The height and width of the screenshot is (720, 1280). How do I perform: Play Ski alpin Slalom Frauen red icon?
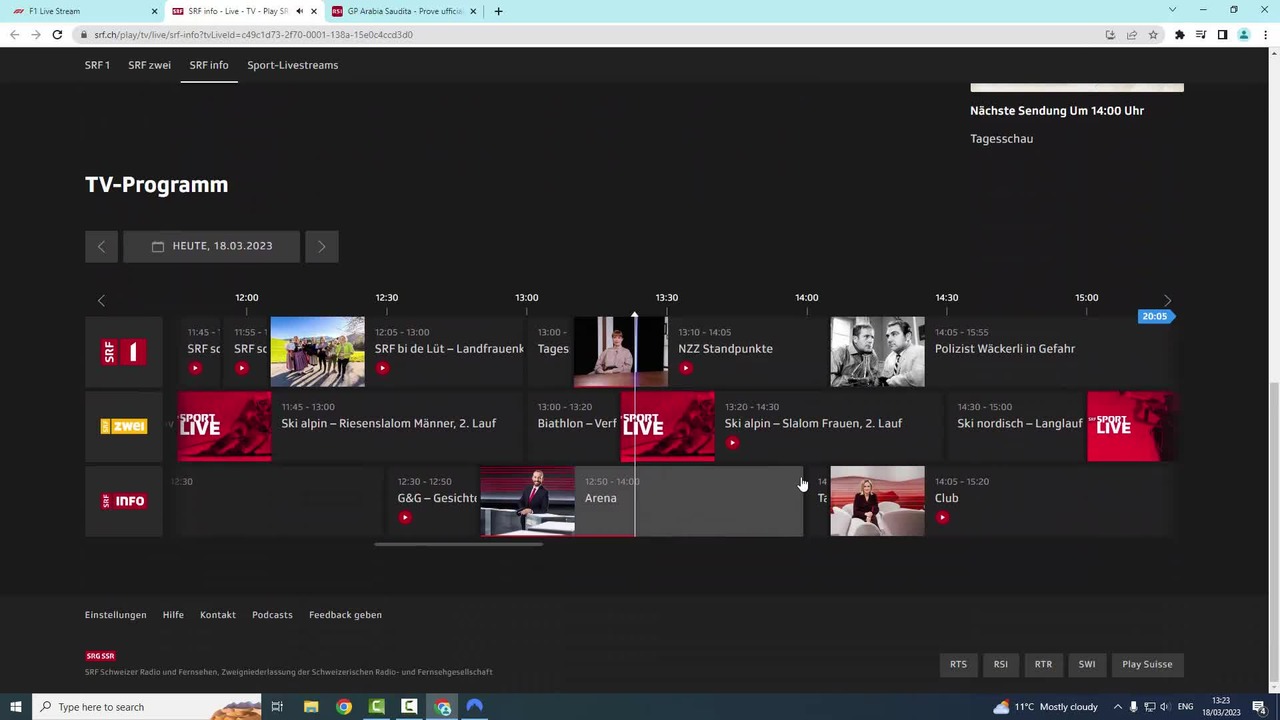point(732,443)
